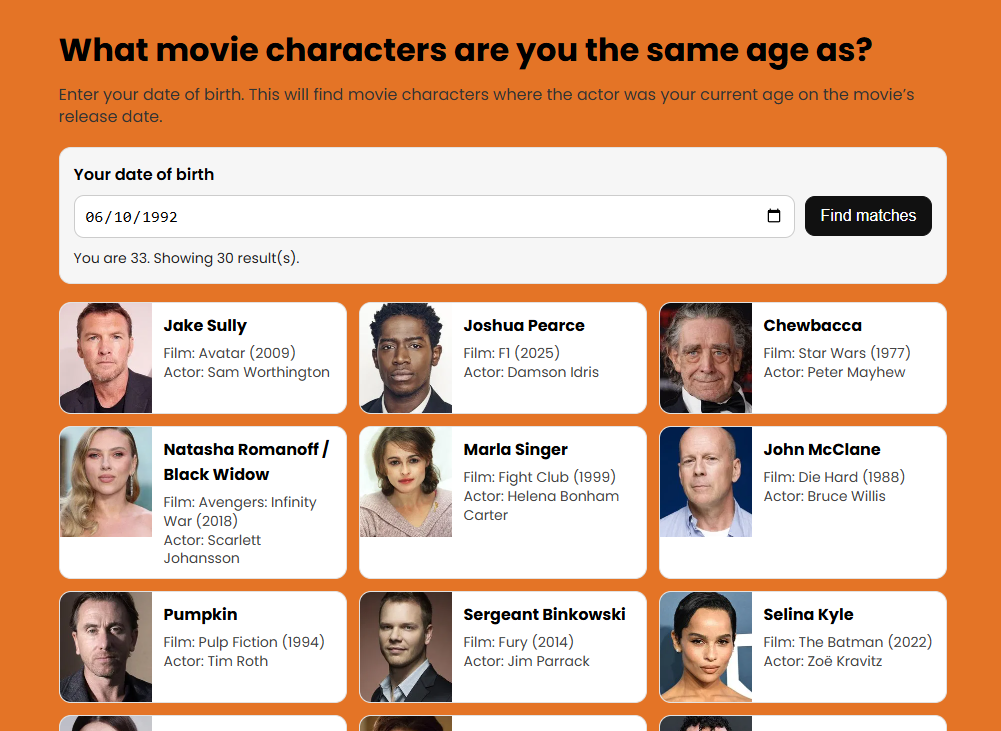Select Bruce Willis's portrait image
1001x731 pixels.
click(705, 482)
